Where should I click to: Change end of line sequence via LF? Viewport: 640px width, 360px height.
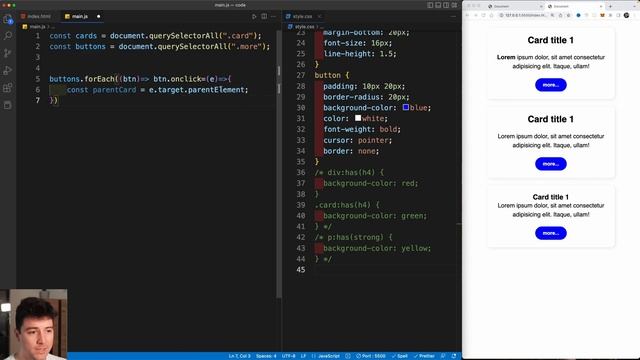pos(303,356)
